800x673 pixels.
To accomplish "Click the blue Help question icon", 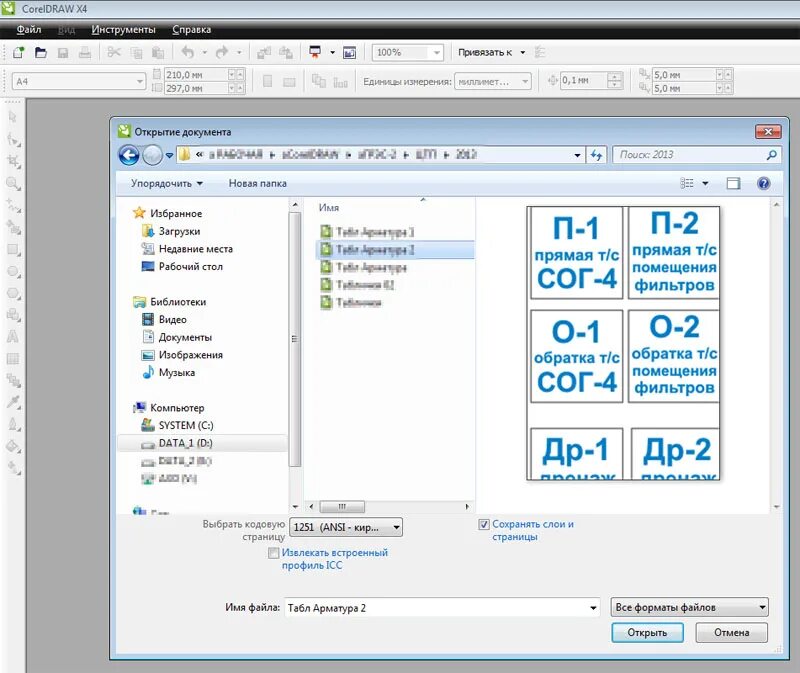I will tap(763, 184).
